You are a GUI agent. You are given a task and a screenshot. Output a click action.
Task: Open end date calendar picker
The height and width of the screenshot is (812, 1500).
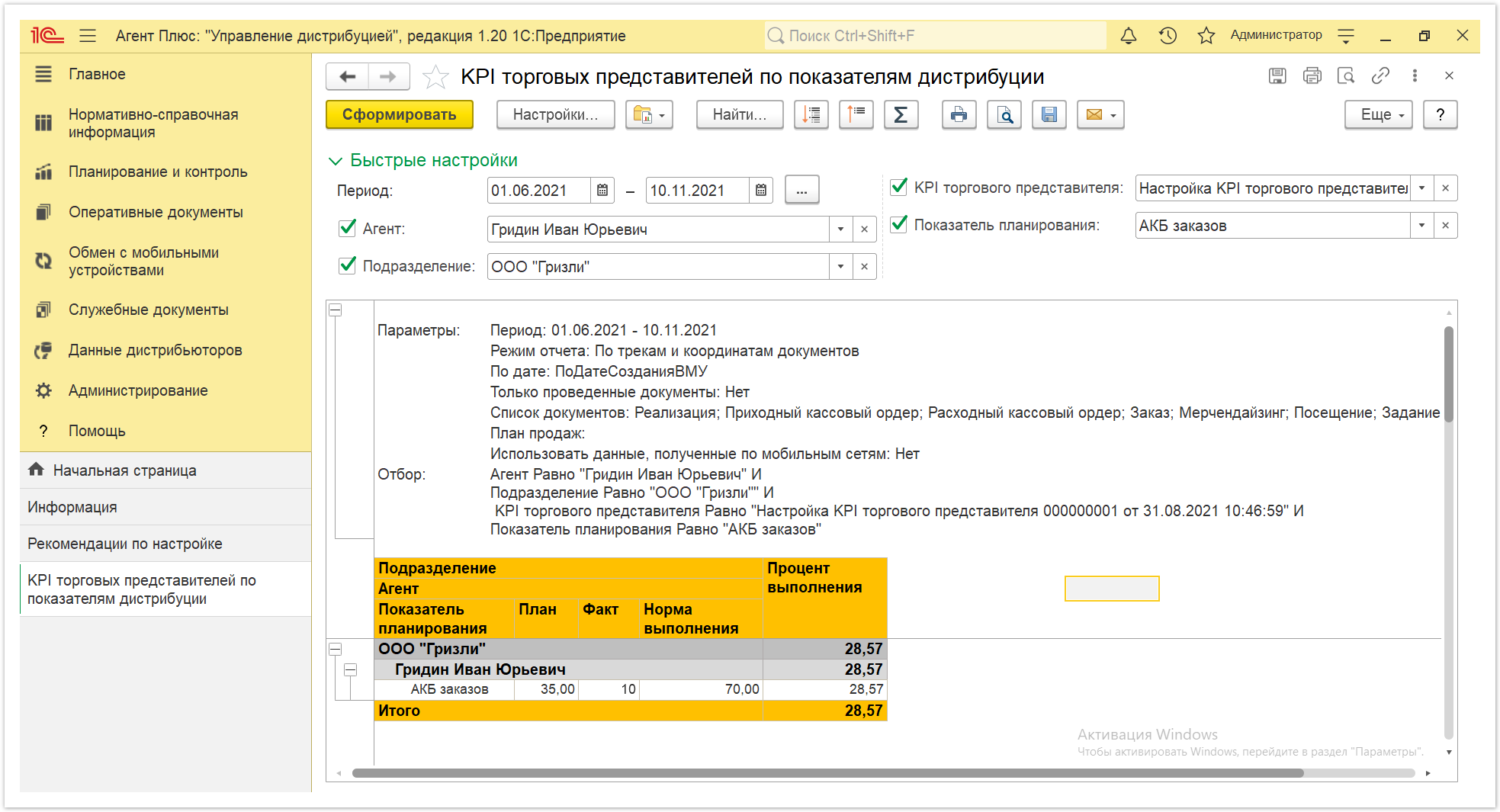(761, 191)
